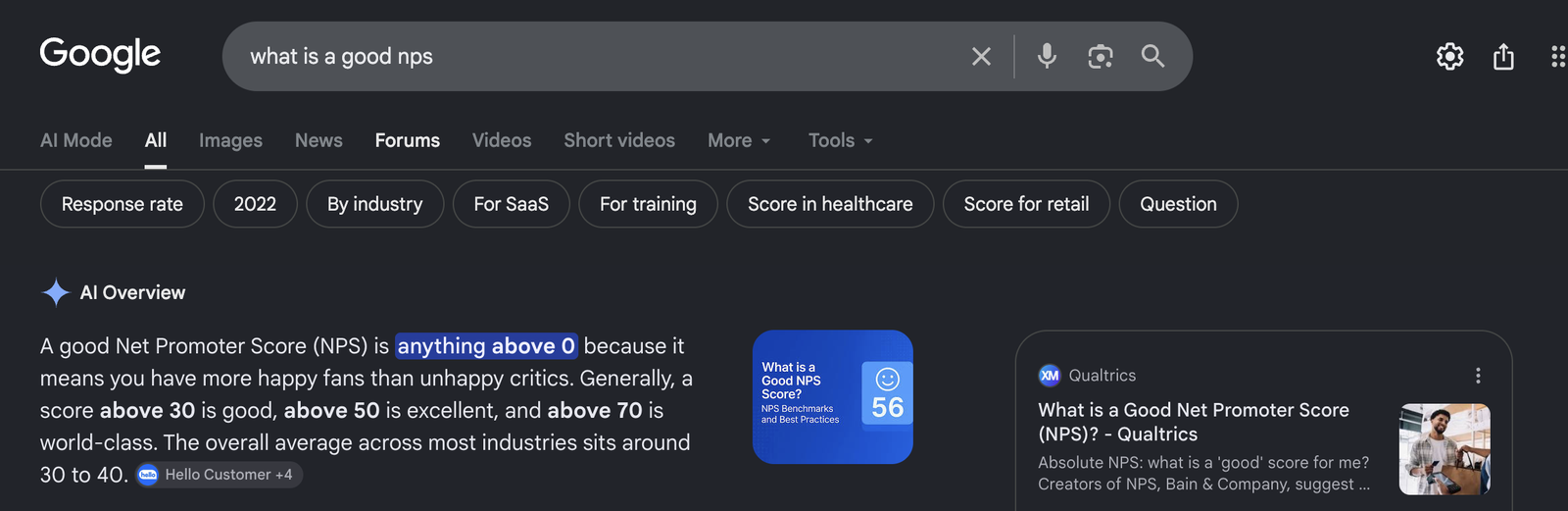Open the Forums tab
1568x511 pixels.
[x=408, y=140]
